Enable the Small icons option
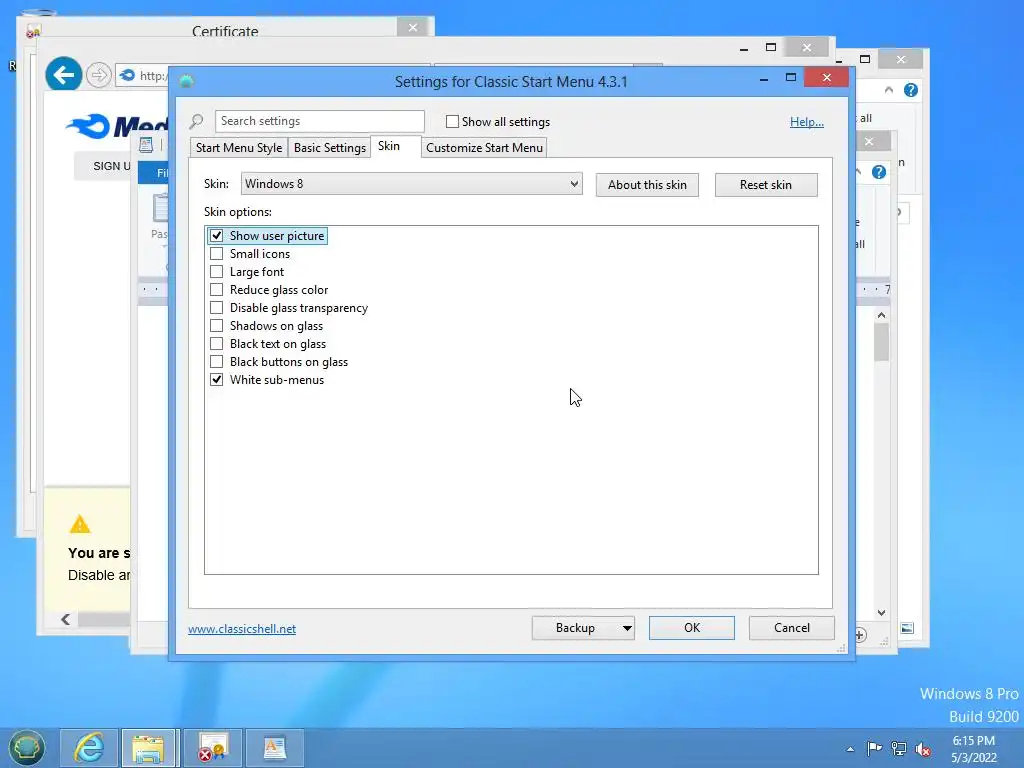The image size is (1024, 768). (x=216, y=254)
